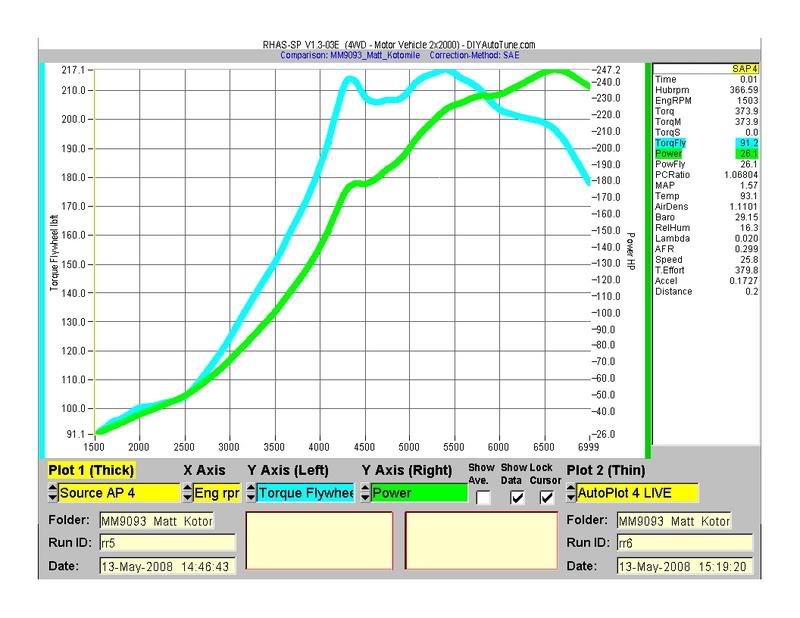800x618 pixels.
Task: Click the Distance data row
Action: 707,291
